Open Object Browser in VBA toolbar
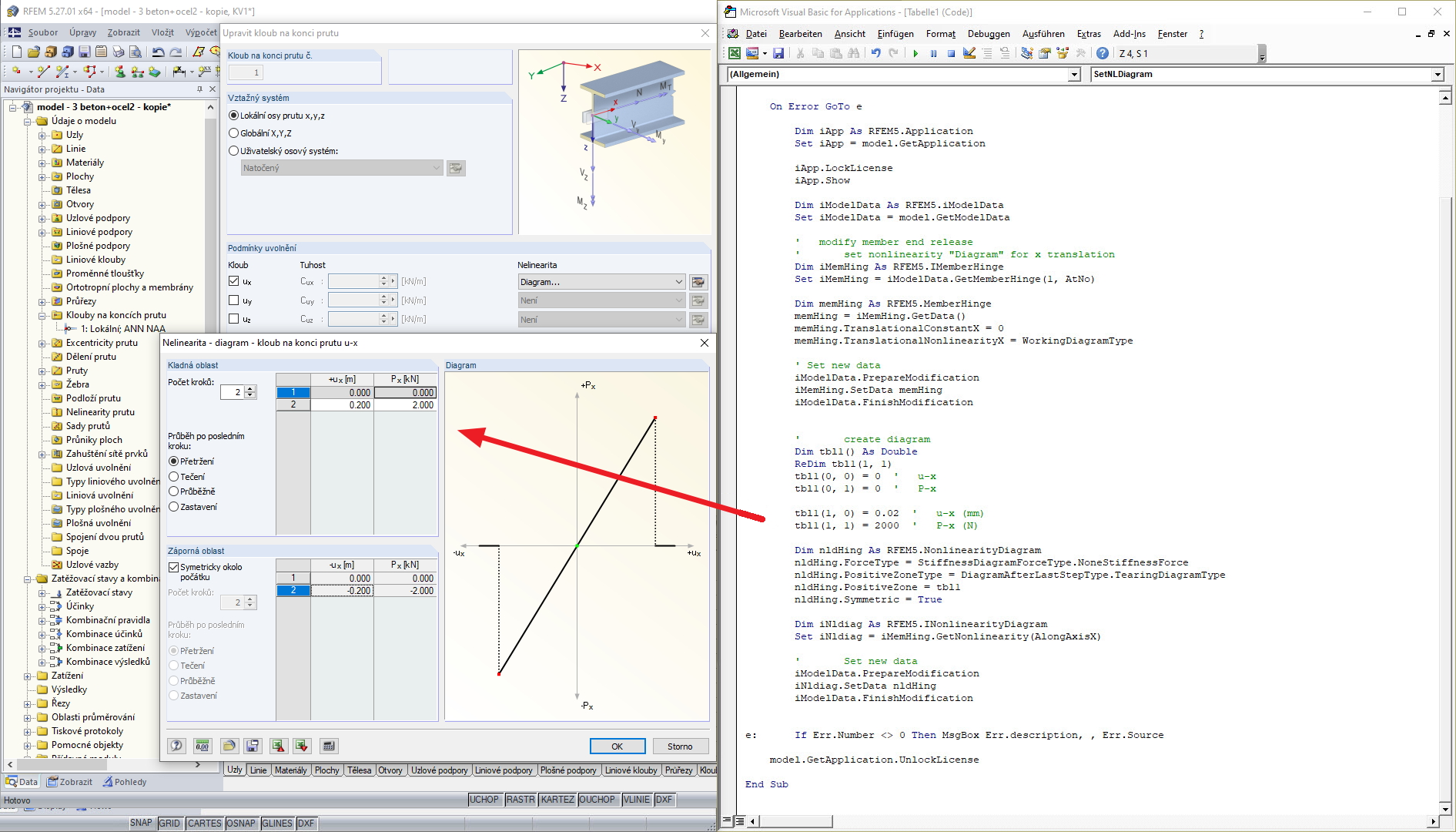 [x=1063, y=53]
